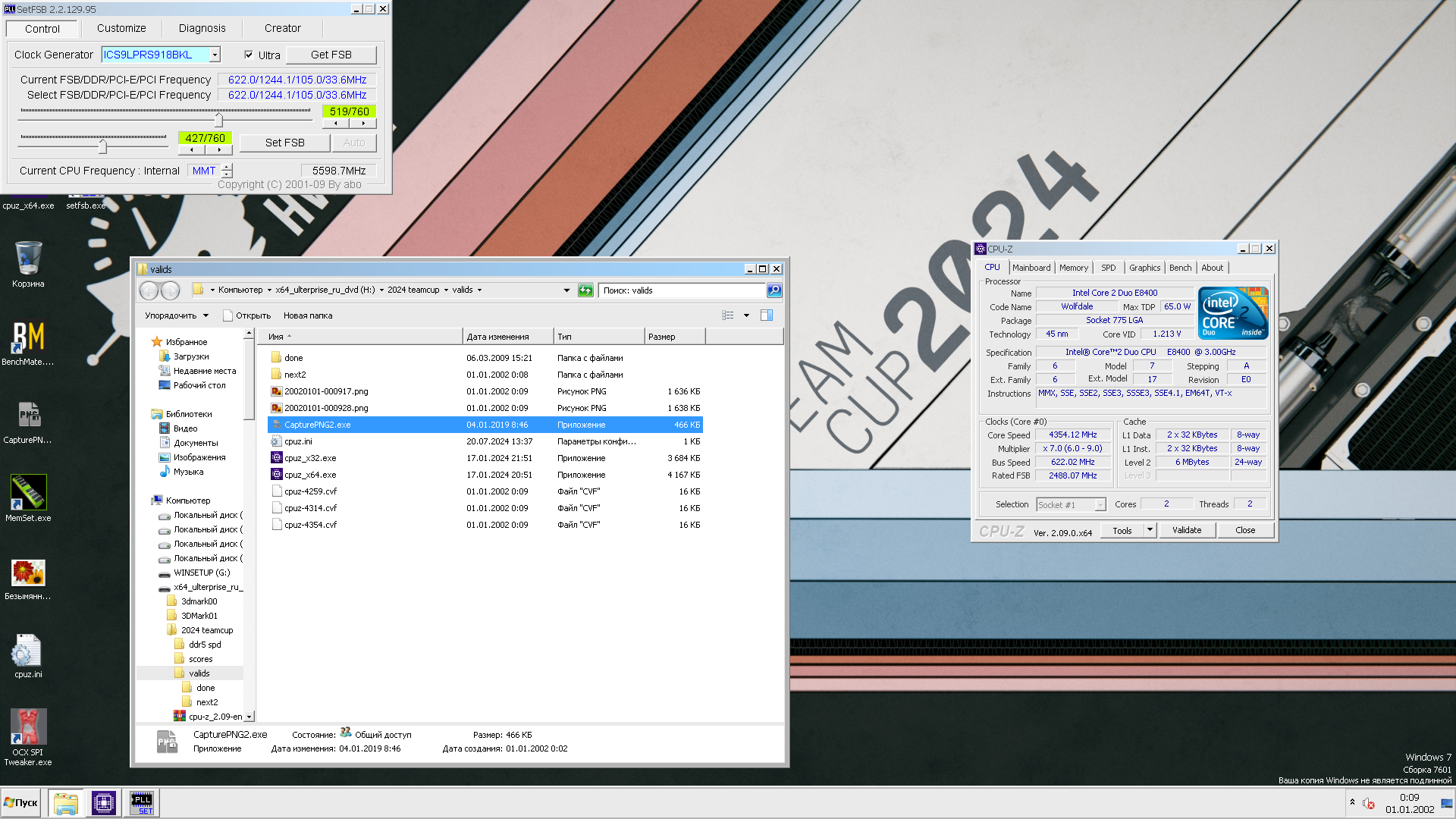1456x819 pixels.
Task: Click the Set FSB button
Action: [284, 143]
